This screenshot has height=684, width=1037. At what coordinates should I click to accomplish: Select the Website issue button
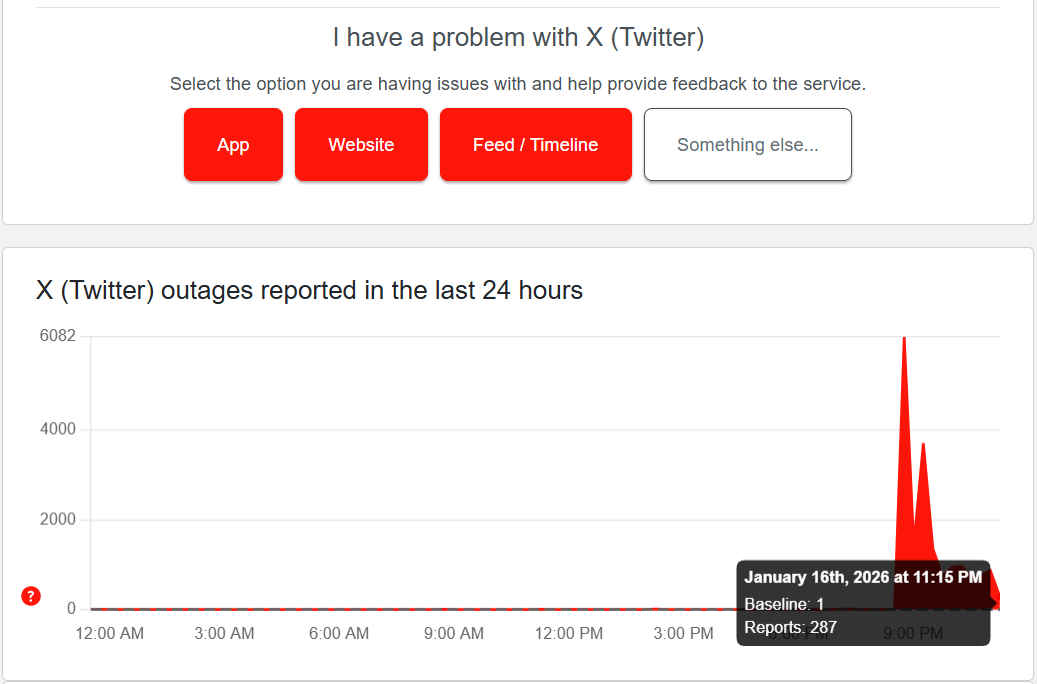click(361, 145)
